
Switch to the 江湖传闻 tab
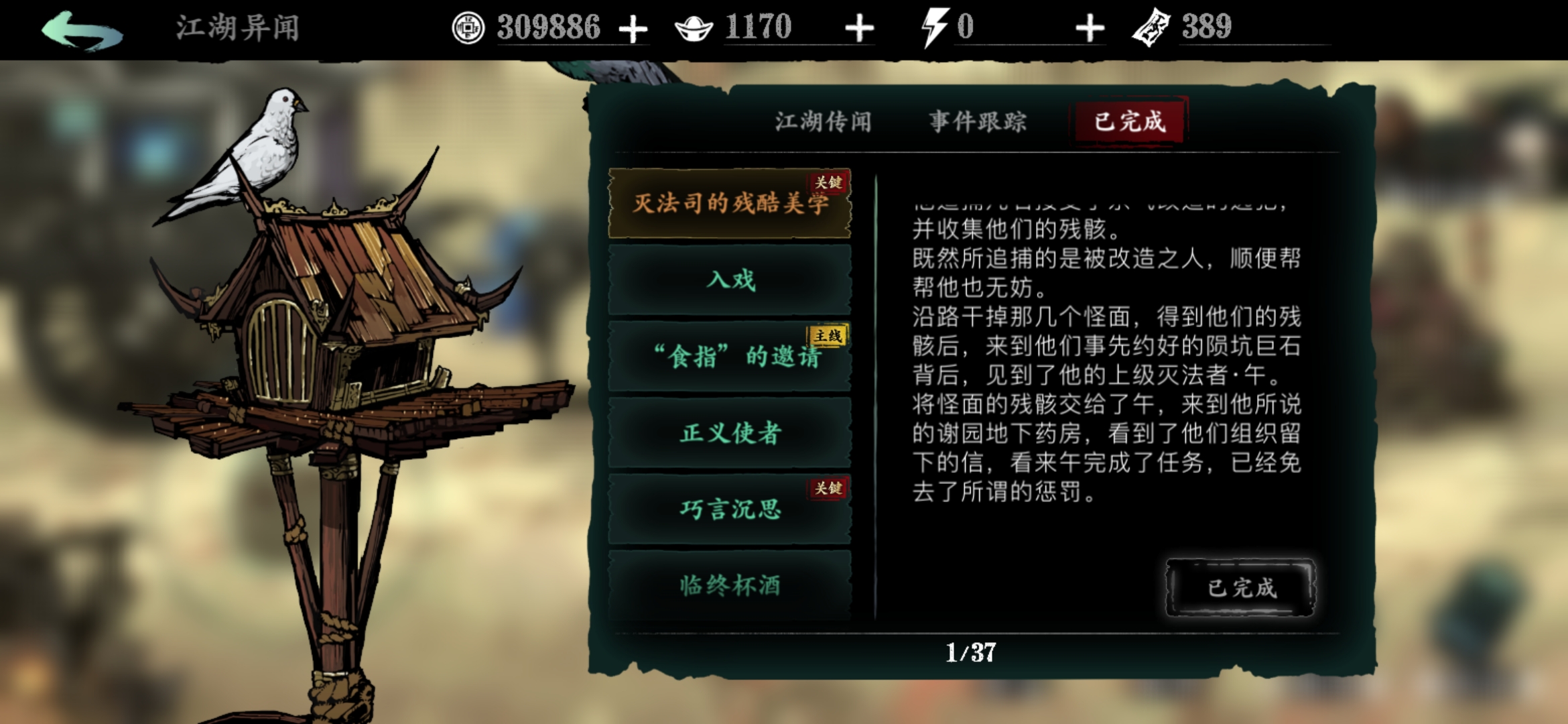pos(823,121)
